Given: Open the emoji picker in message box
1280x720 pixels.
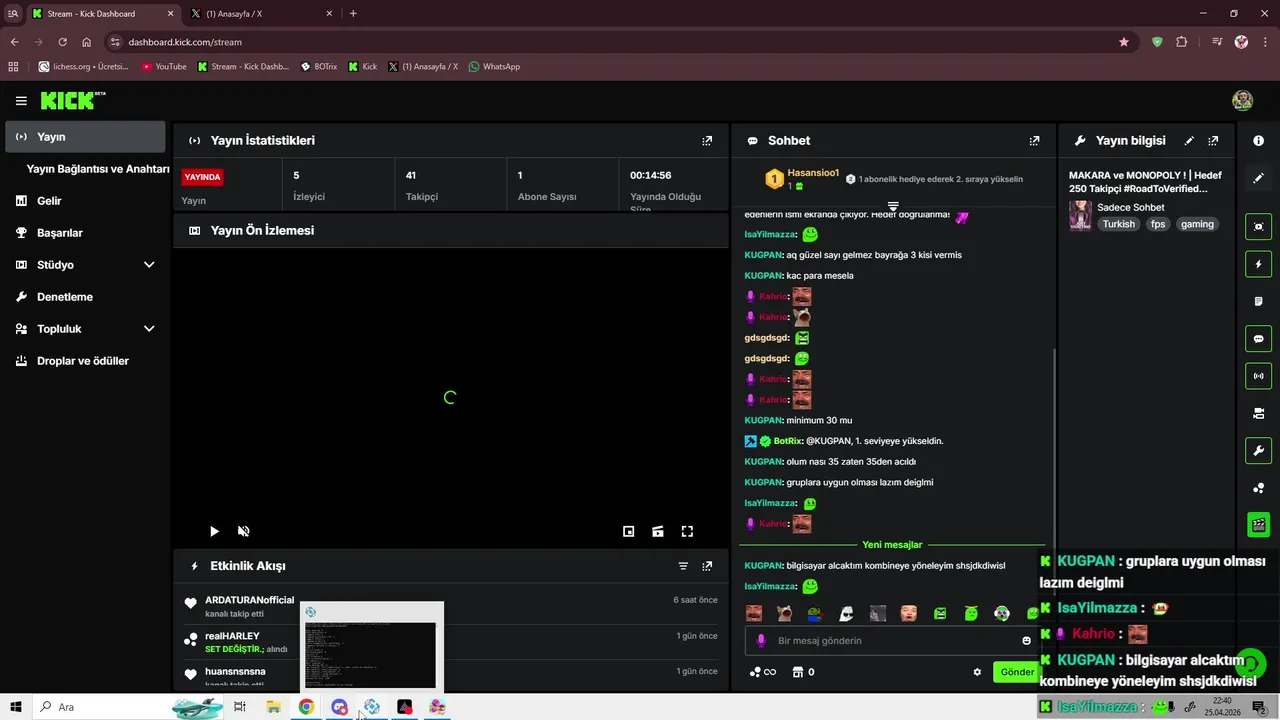Looking at the screenshot, I should pyautogui.click(x=1026, y=641).
